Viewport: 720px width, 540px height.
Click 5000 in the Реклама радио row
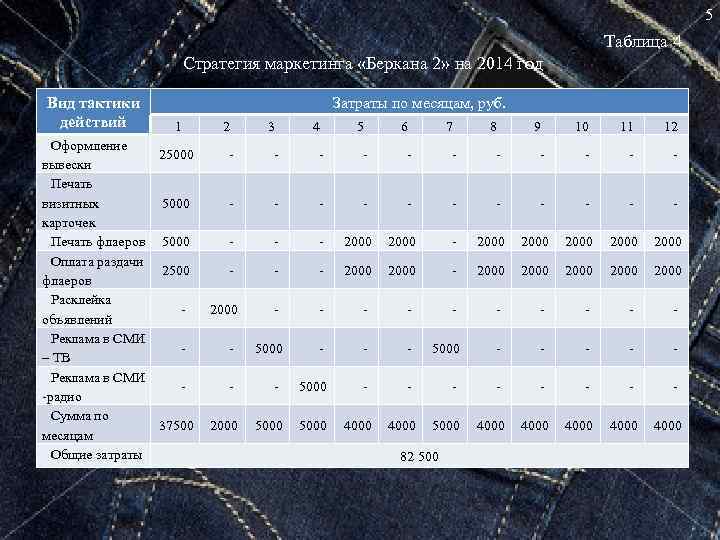point(313,387)
